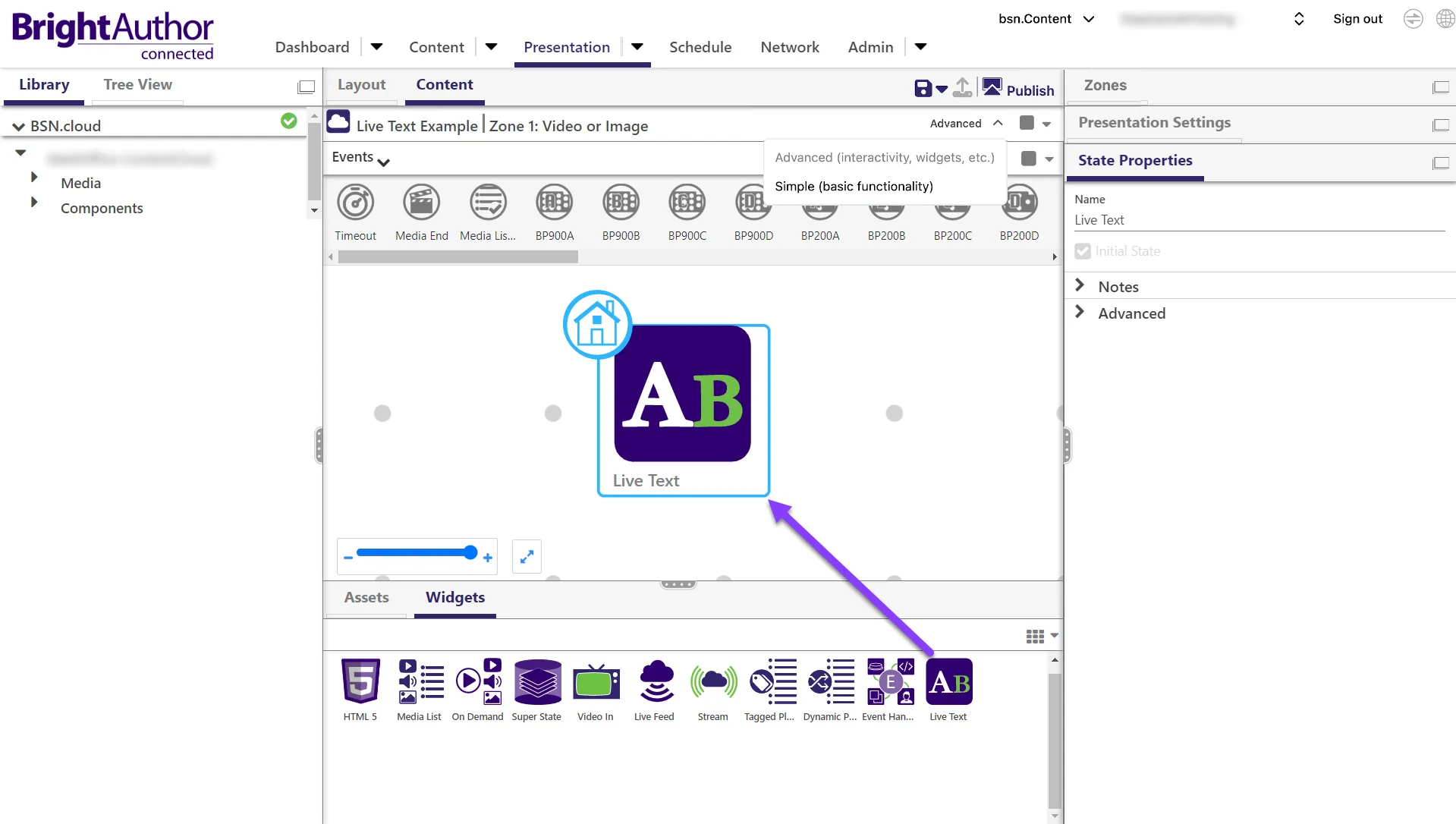
Task: Select the HTML 5 widget
Action: click(x=360, y=681)
